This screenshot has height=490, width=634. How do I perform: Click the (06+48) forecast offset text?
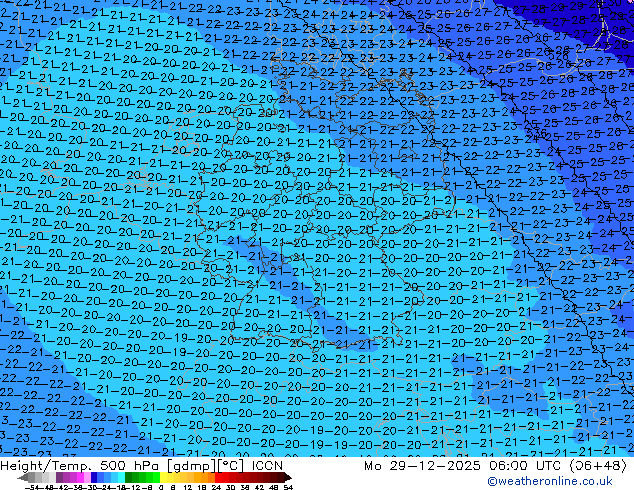tap(598, 466)
